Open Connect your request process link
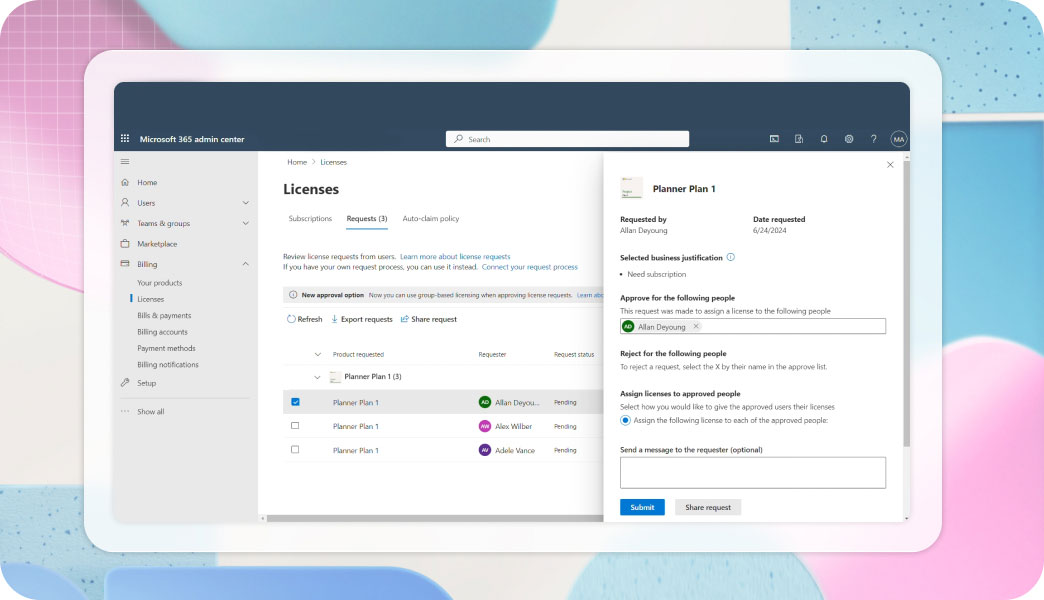The height and width of the screenshot is (600, 1044). (529, 267)
